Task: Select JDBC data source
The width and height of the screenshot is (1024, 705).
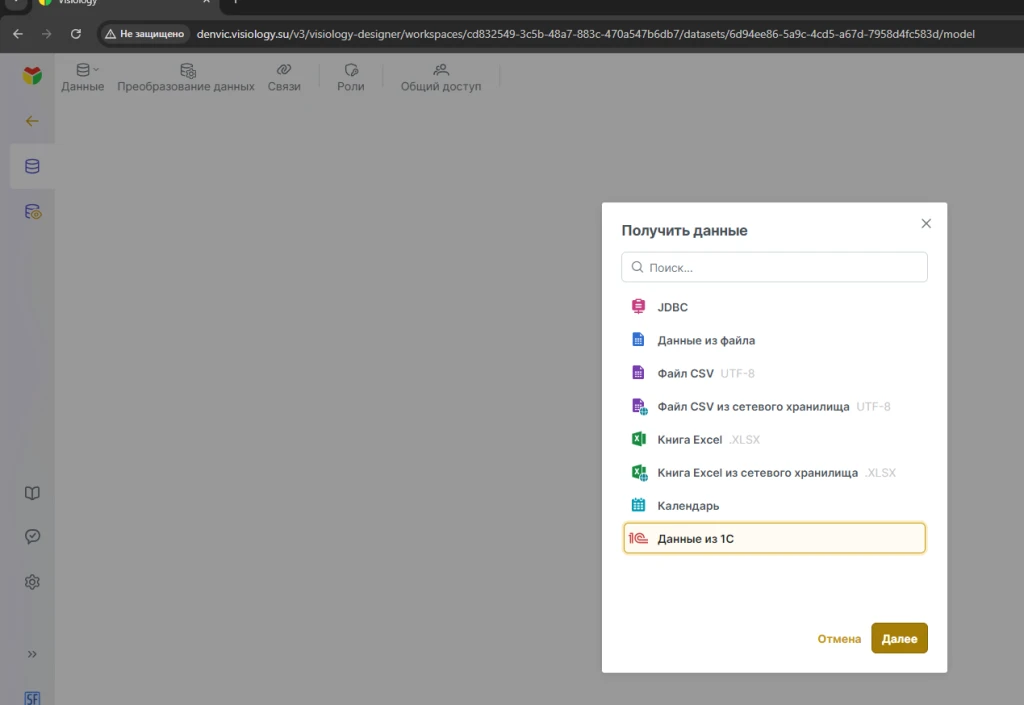Action: click(x=672, y=307)
